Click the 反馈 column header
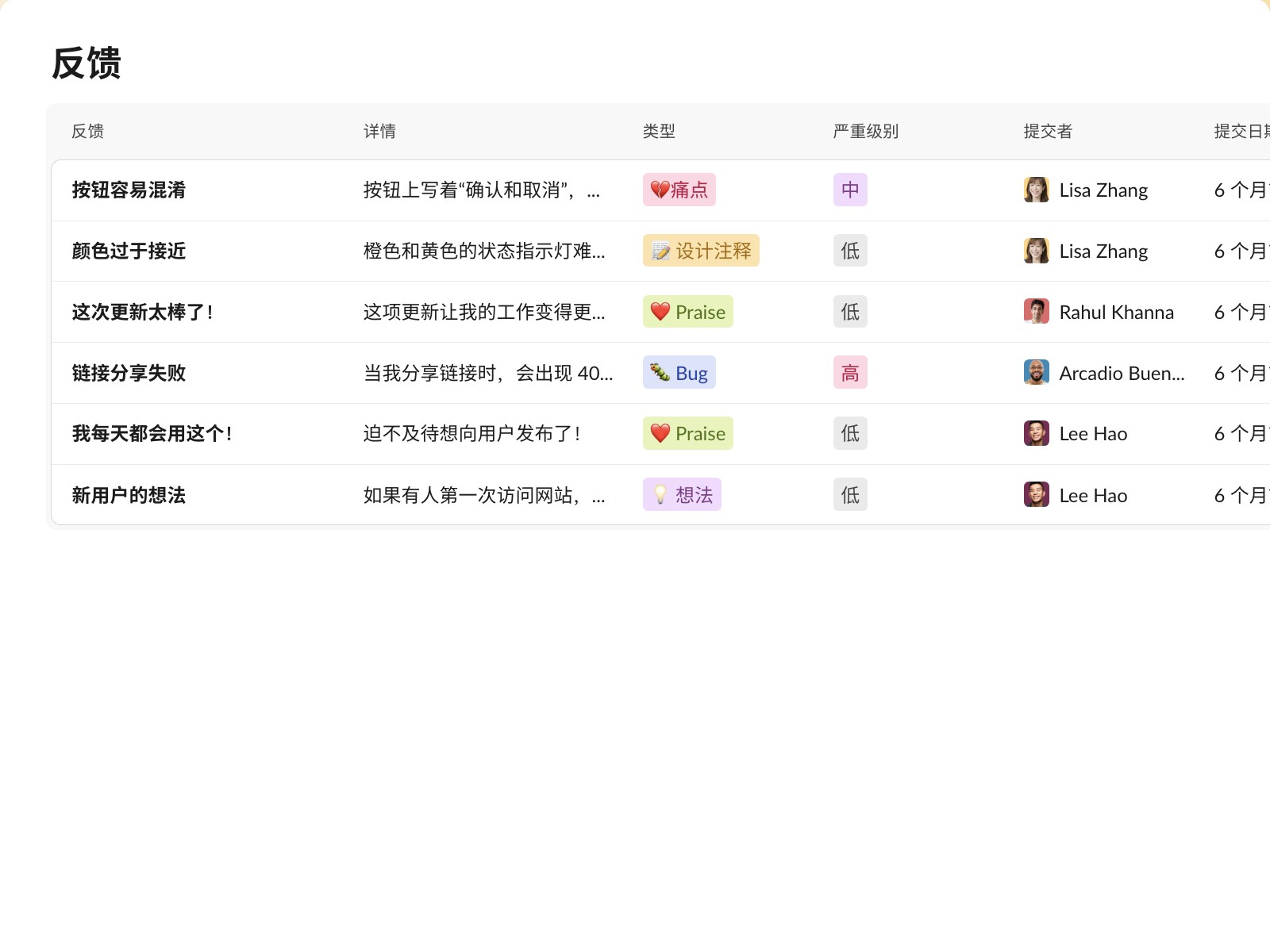The height and width of the screenshot is (952, 1270). click(x=87, y=132)
